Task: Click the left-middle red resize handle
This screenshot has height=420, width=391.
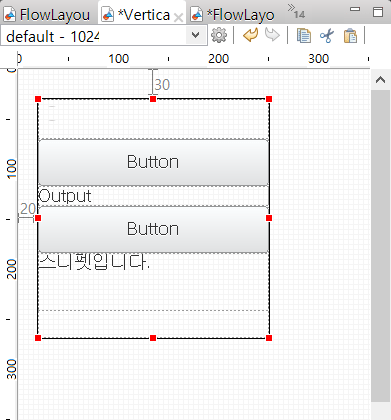Action: 38,218
